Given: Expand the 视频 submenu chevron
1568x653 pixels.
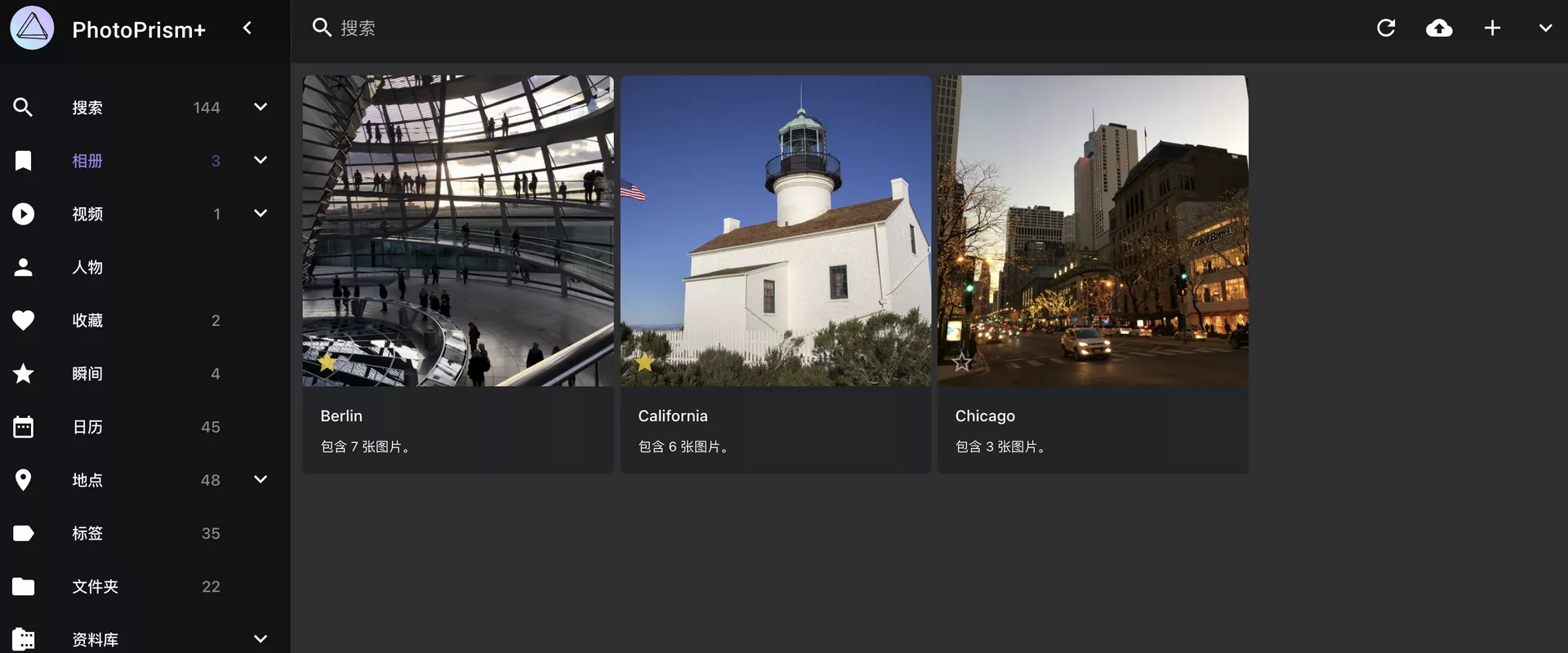Looking at the screenshot, I should [x=261, y=213].
